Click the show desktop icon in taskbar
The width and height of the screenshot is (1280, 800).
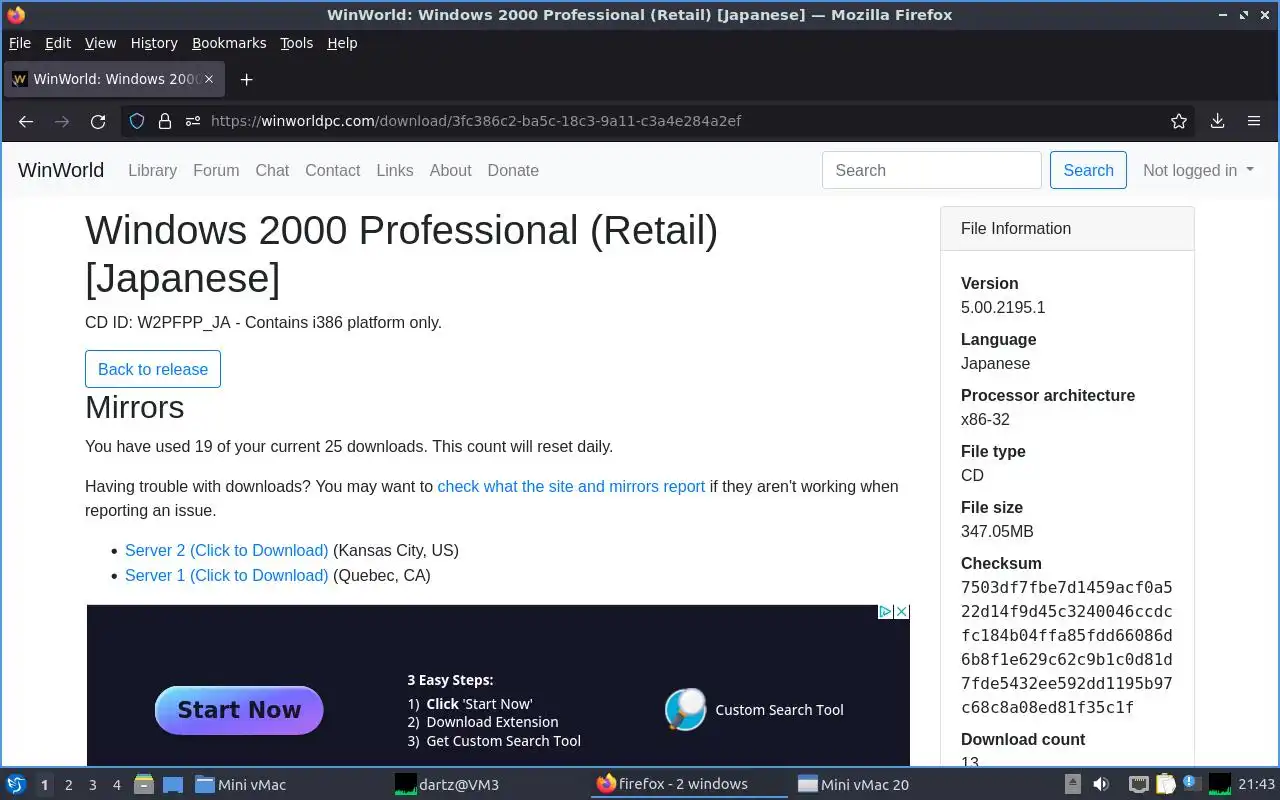click(x=172, y=784)
